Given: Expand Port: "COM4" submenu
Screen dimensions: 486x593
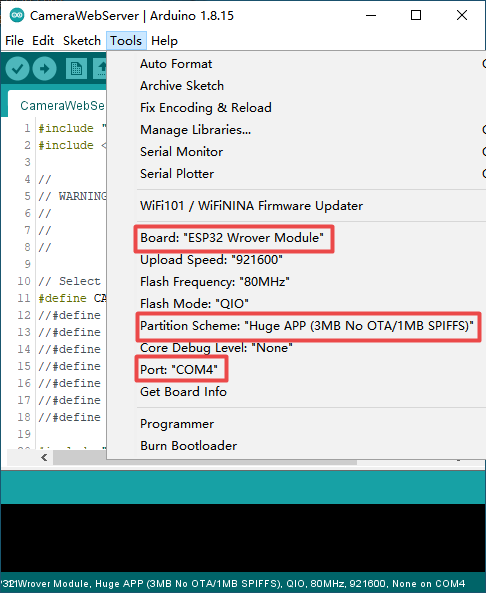Looking at the screenshot, I should coord(296,369).
